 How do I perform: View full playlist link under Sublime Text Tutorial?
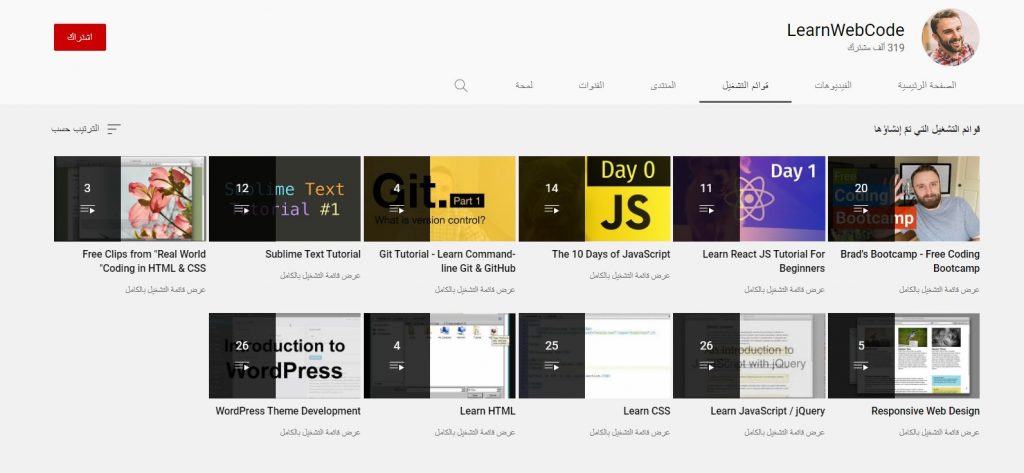point(320,276)
